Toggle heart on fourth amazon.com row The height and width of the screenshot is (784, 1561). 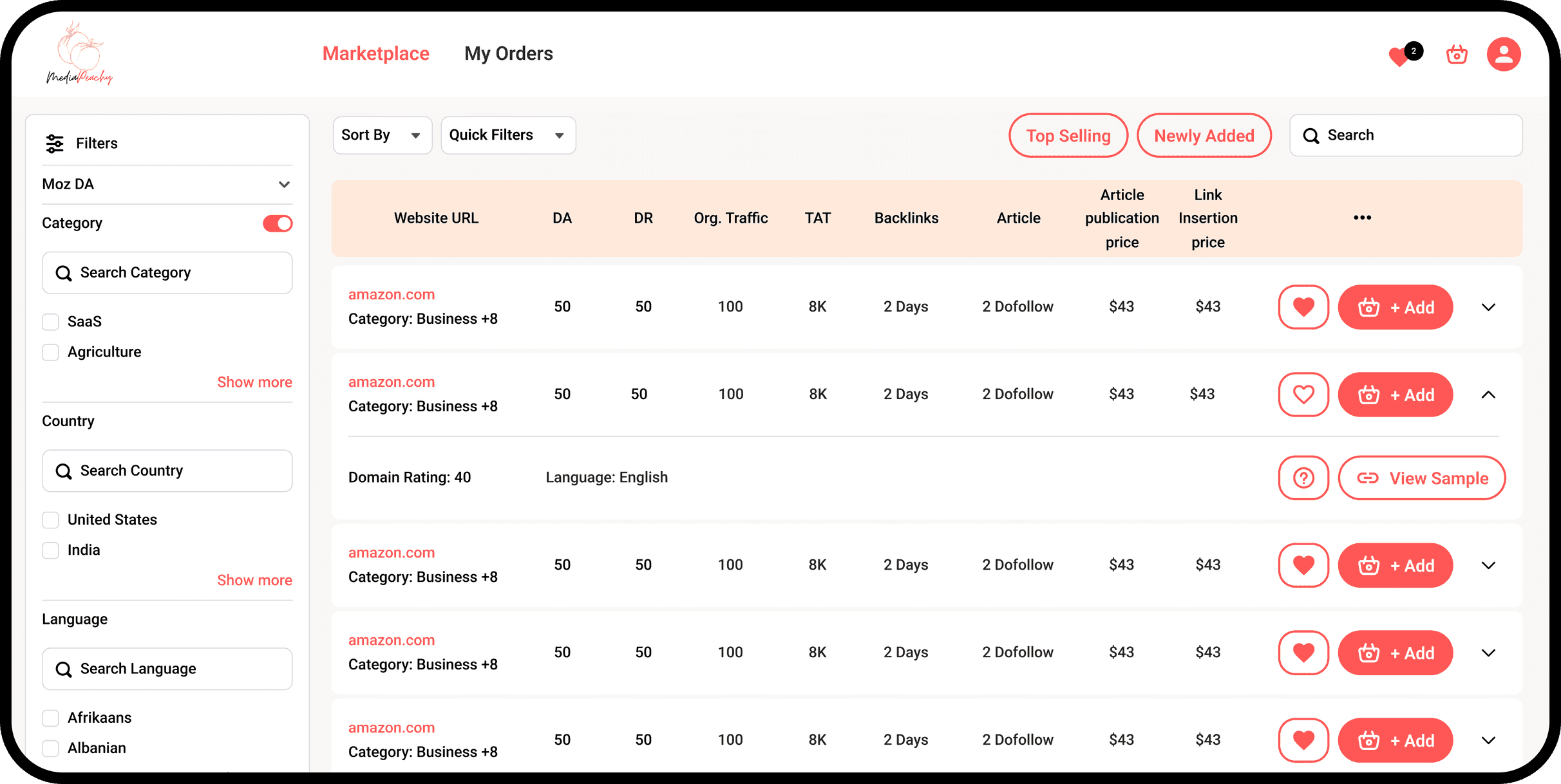pos(1303,653)
